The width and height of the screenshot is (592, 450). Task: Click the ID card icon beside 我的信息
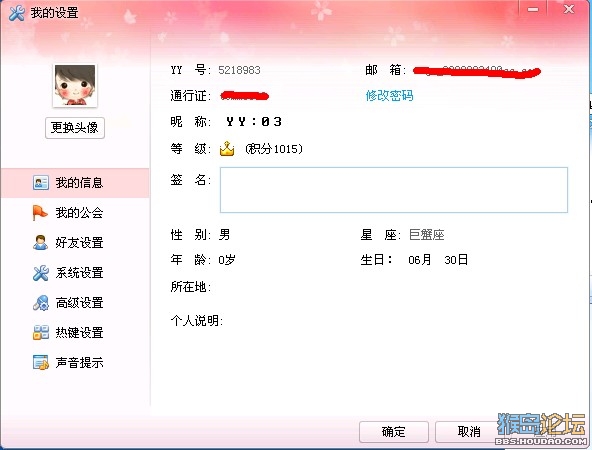40,182
